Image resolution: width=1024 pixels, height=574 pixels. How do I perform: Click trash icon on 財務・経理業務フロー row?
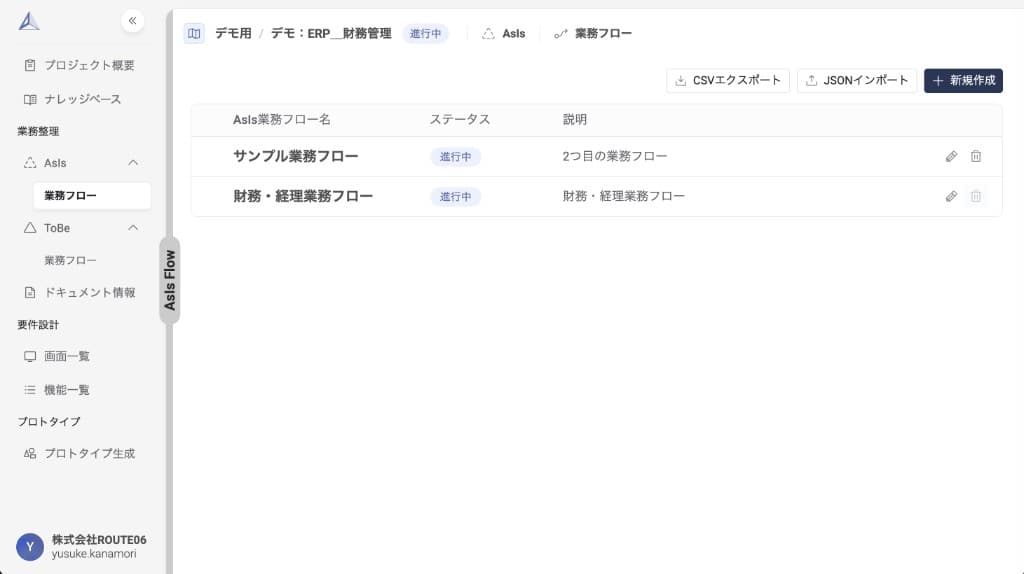[976, 196]
